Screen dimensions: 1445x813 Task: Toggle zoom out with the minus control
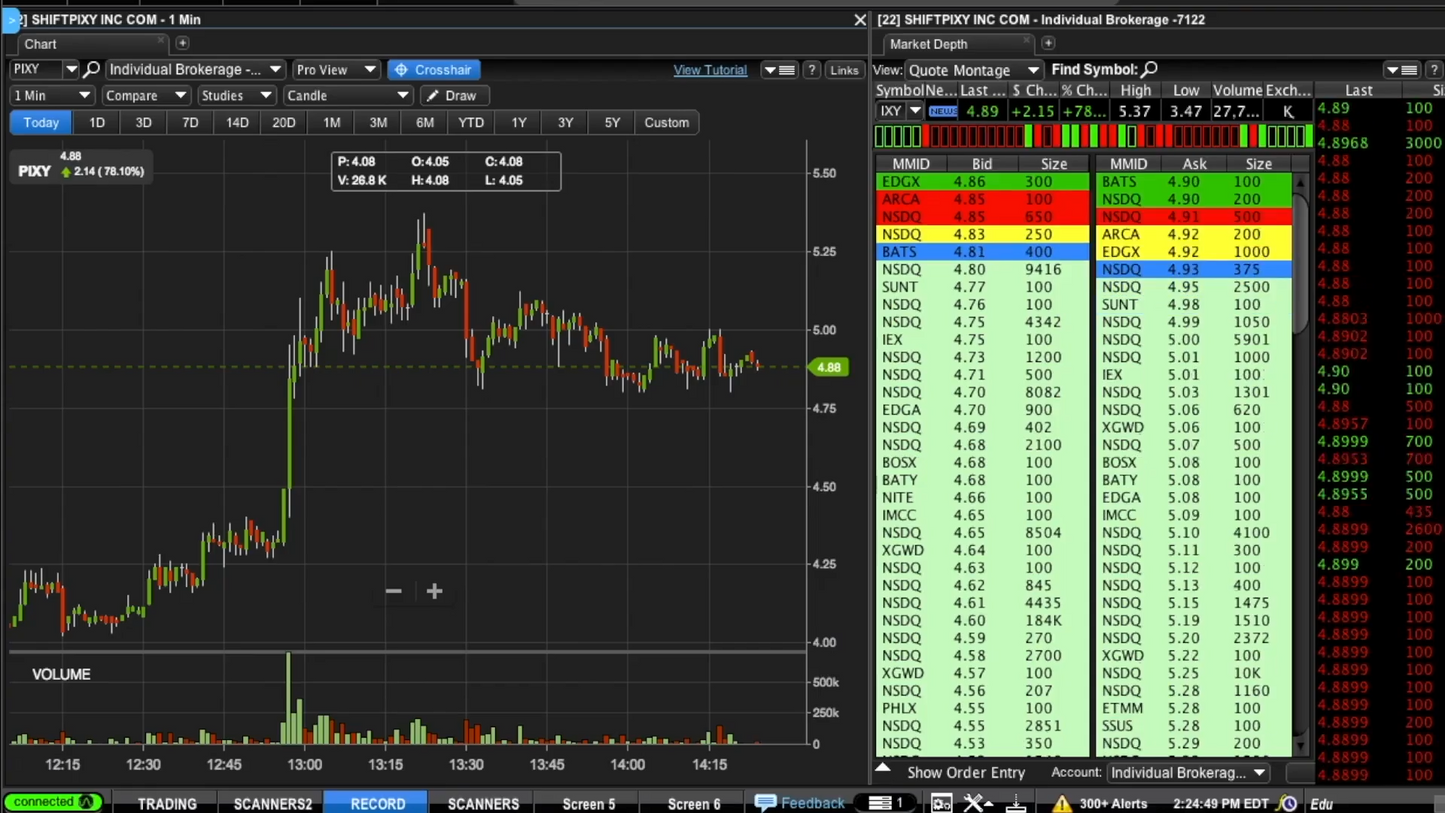tap(393, 591)
